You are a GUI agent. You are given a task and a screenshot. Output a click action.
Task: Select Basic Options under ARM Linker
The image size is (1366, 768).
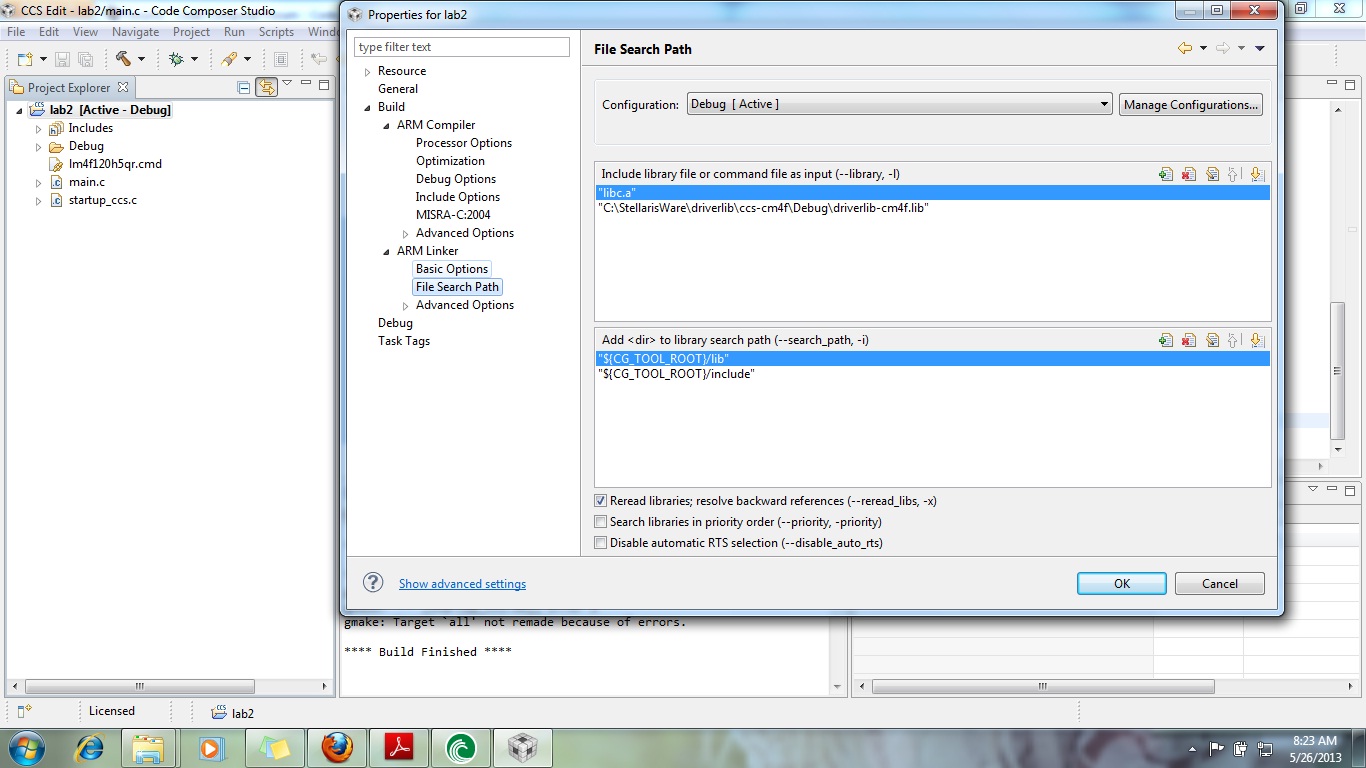(452, 269)
